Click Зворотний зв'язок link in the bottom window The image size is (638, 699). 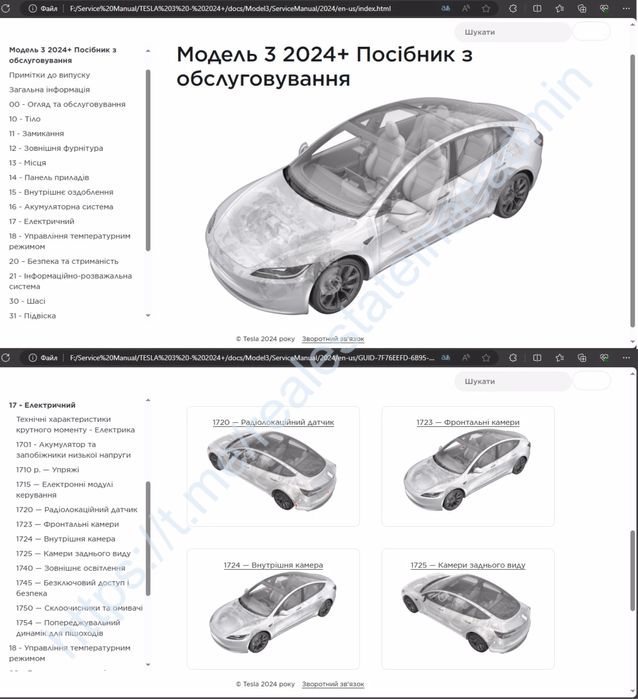tap(333, 684)
